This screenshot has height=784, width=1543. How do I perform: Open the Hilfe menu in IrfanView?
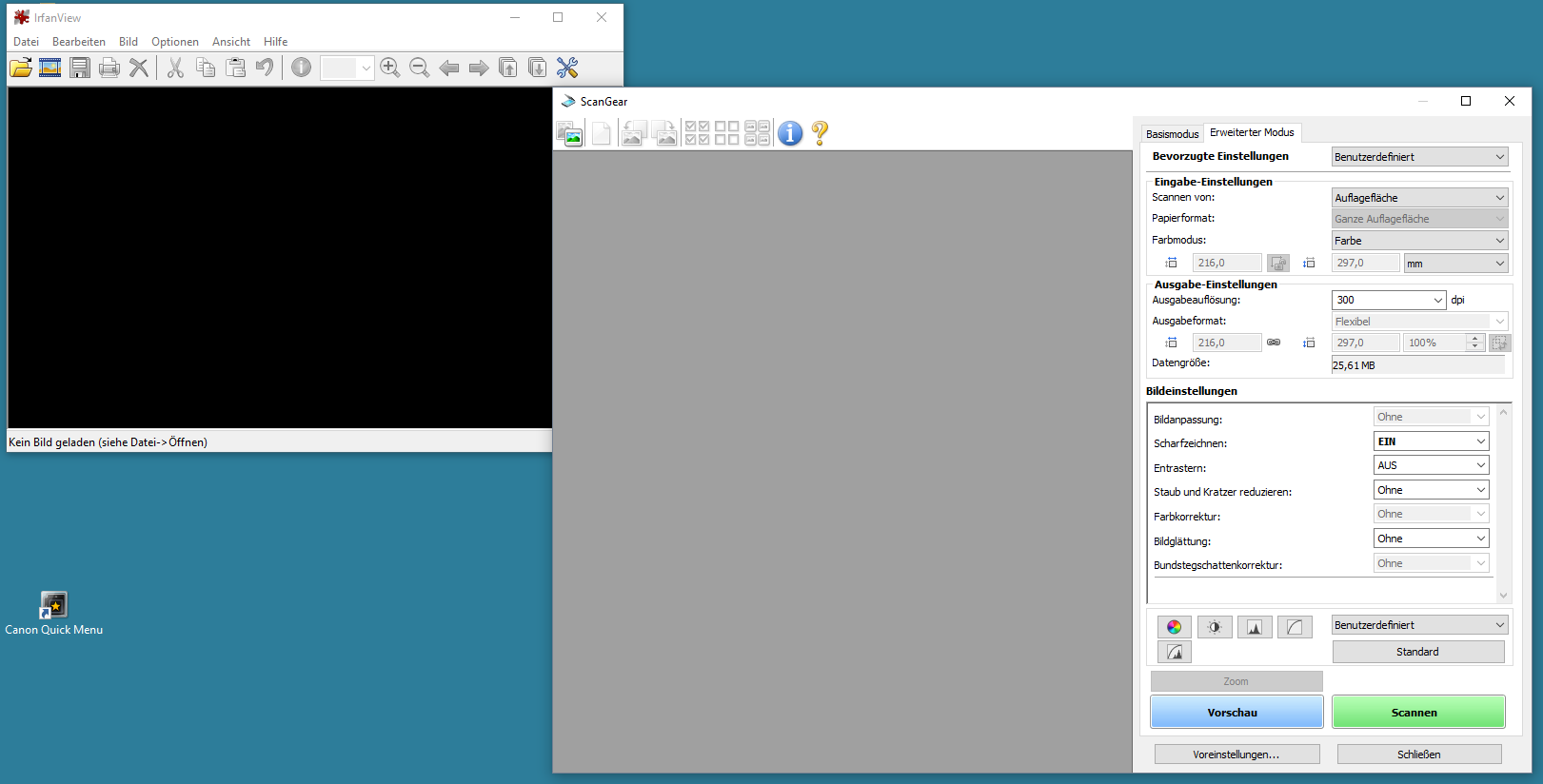click(x=276, y=42)
